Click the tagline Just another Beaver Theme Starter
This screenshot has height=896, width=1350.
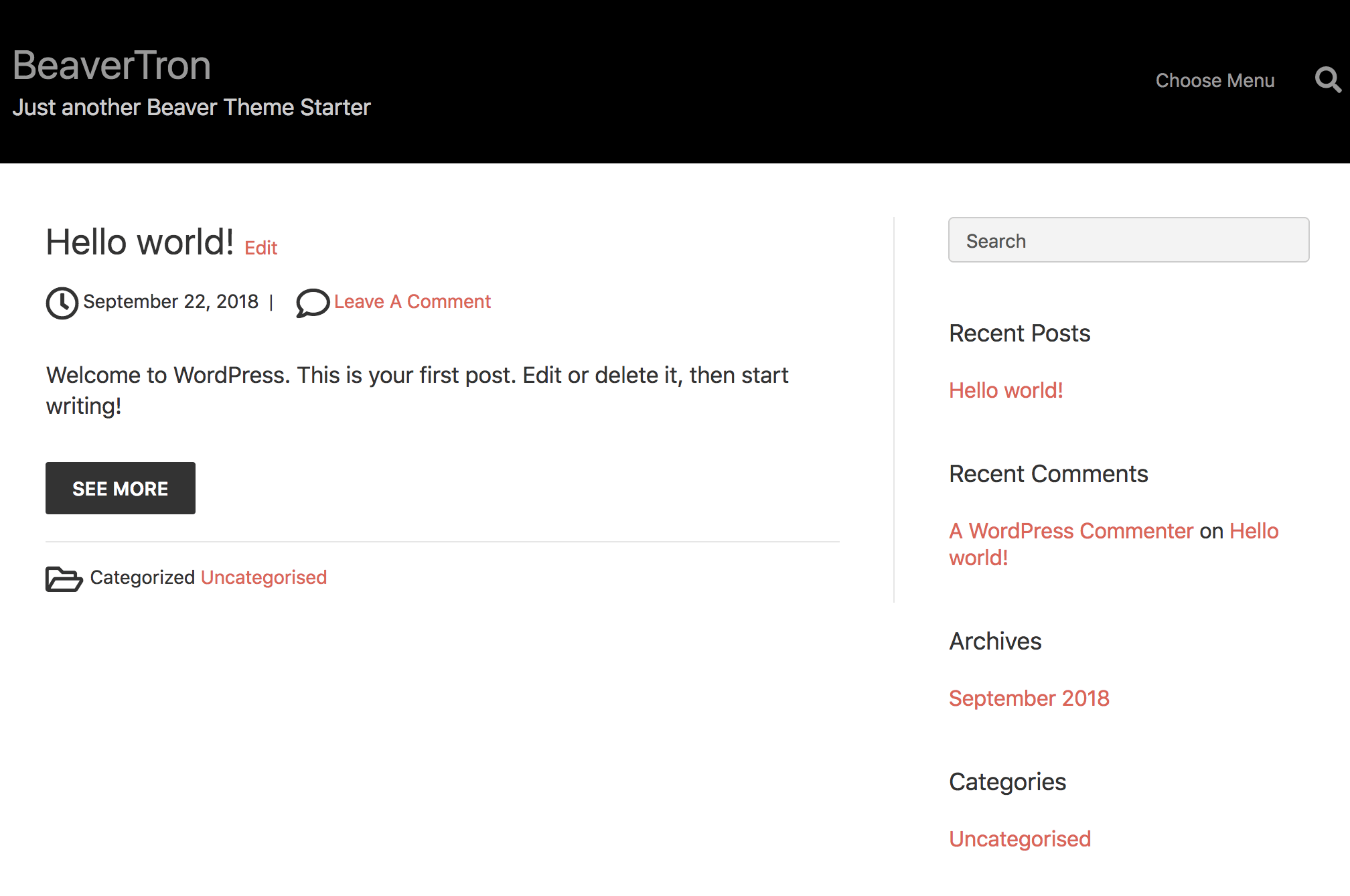pyautogui.click(x=192, y=107)
